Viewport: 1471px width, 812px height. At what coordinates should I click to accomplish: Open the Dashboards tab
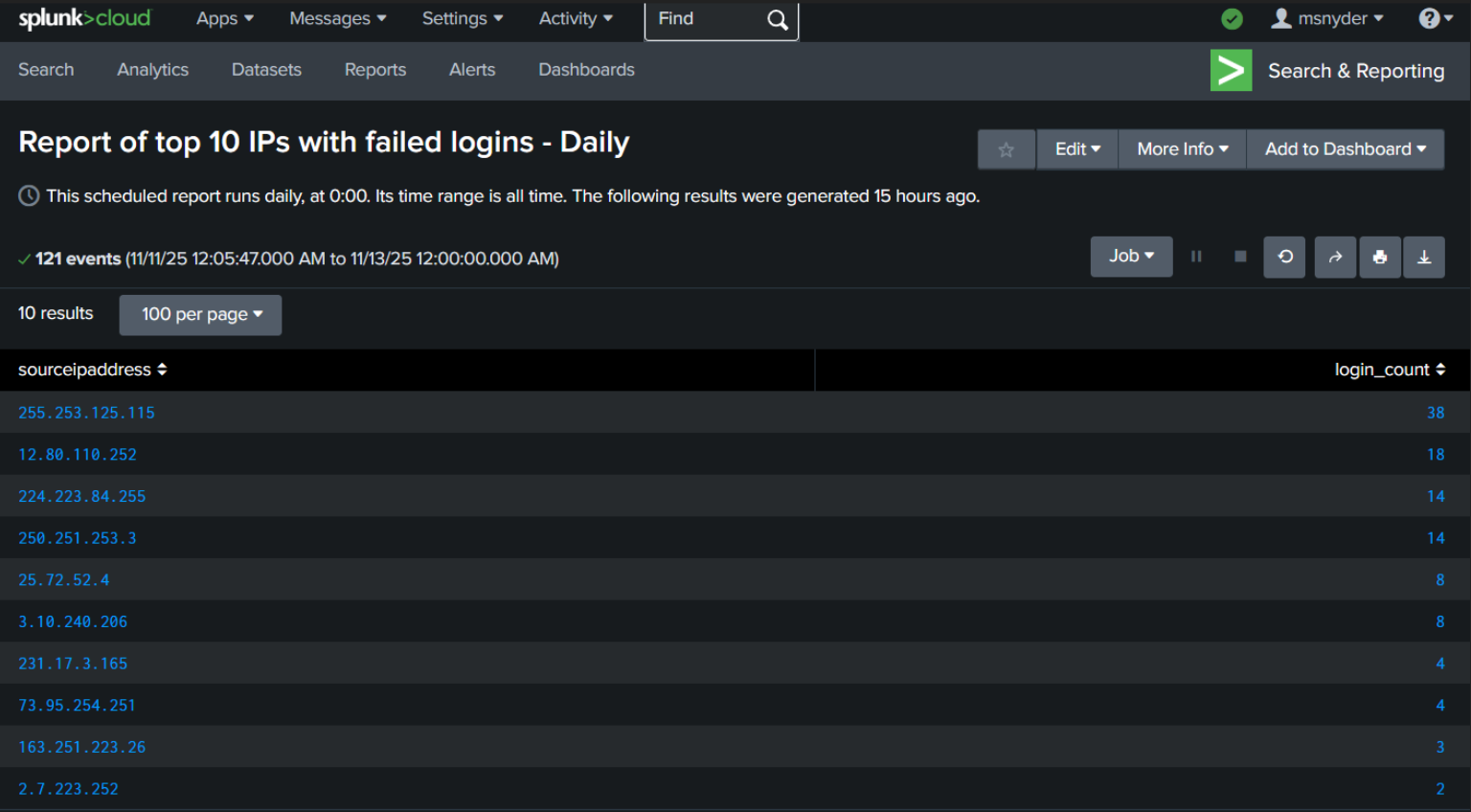(586, 70)
